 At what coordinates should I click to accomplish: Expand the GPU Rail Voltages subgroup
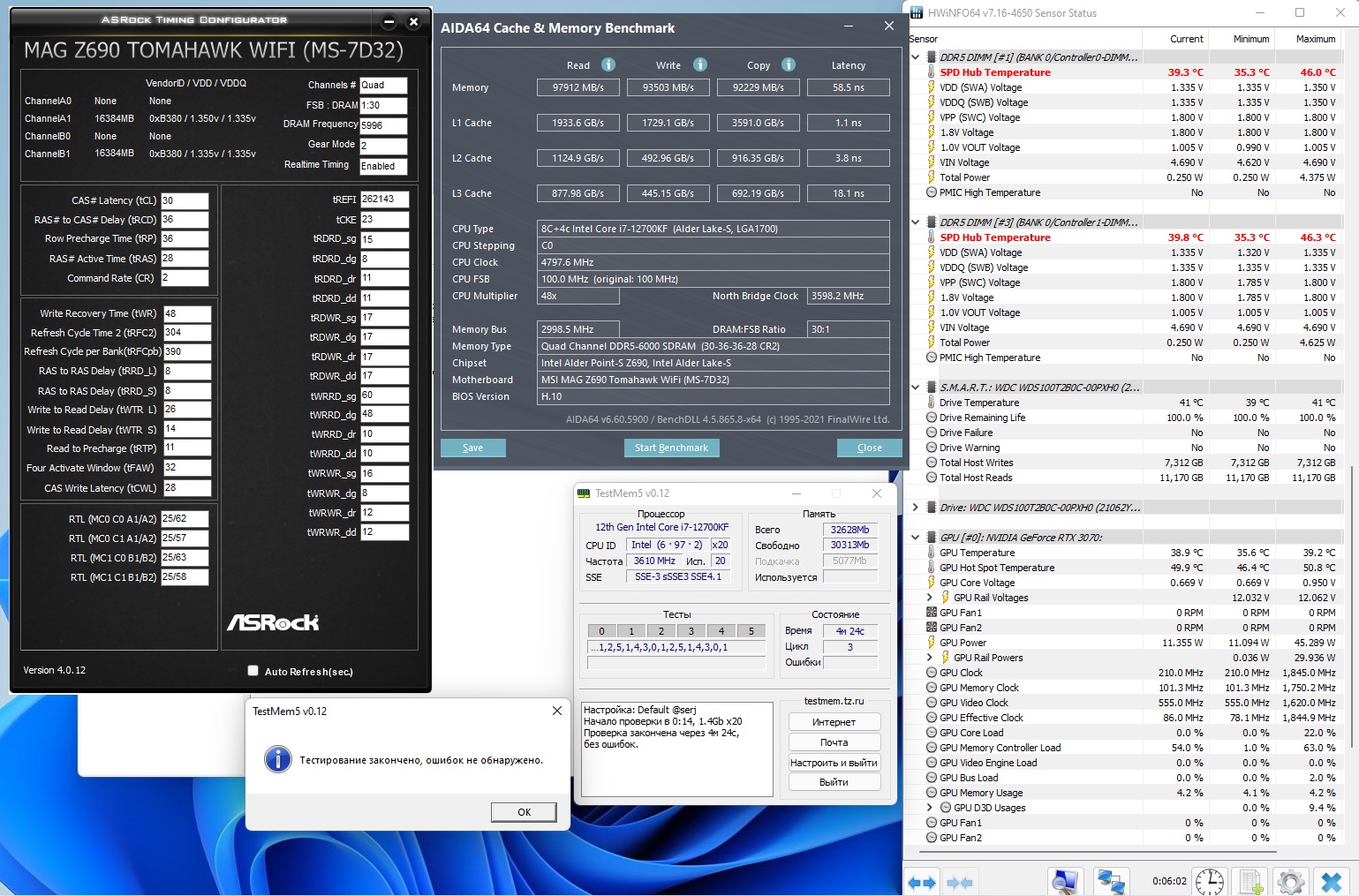click(930, 598)
